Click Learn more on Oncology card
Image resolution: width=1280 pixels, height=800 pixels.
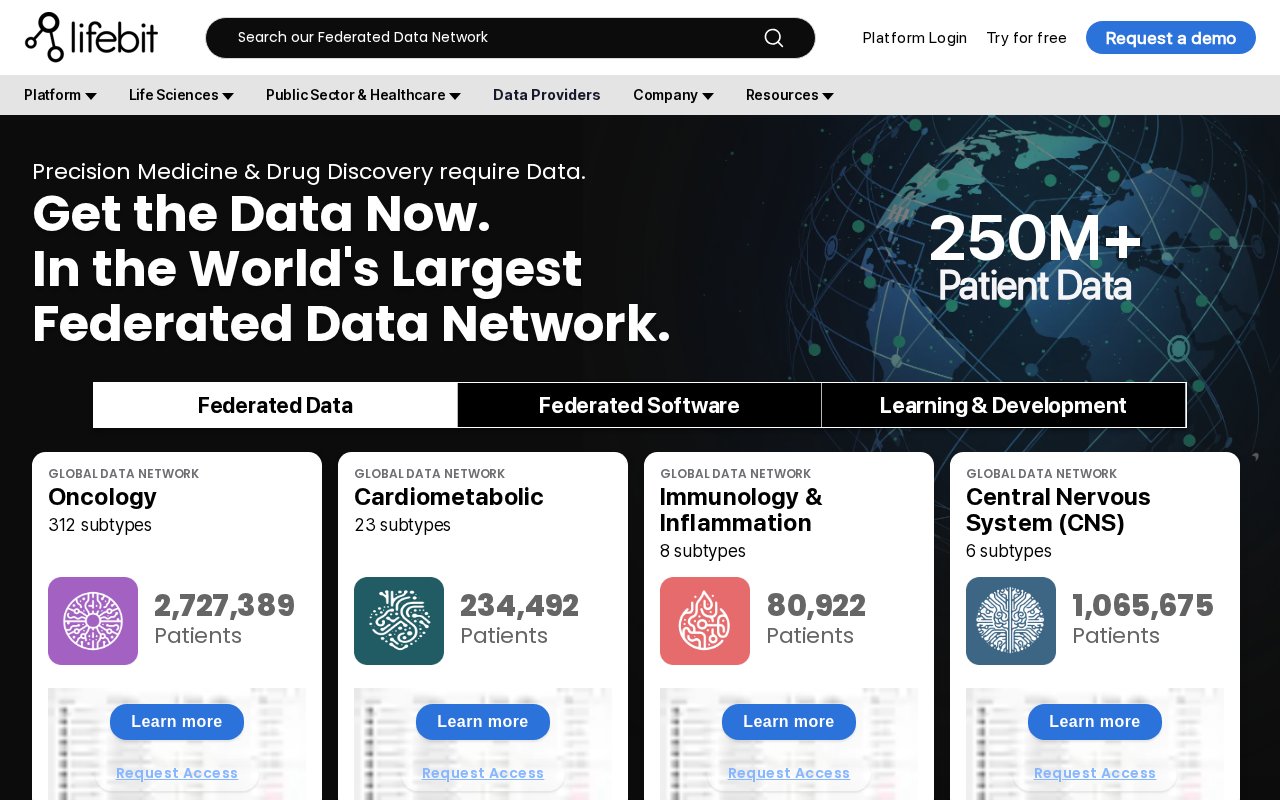coord(177,722)
